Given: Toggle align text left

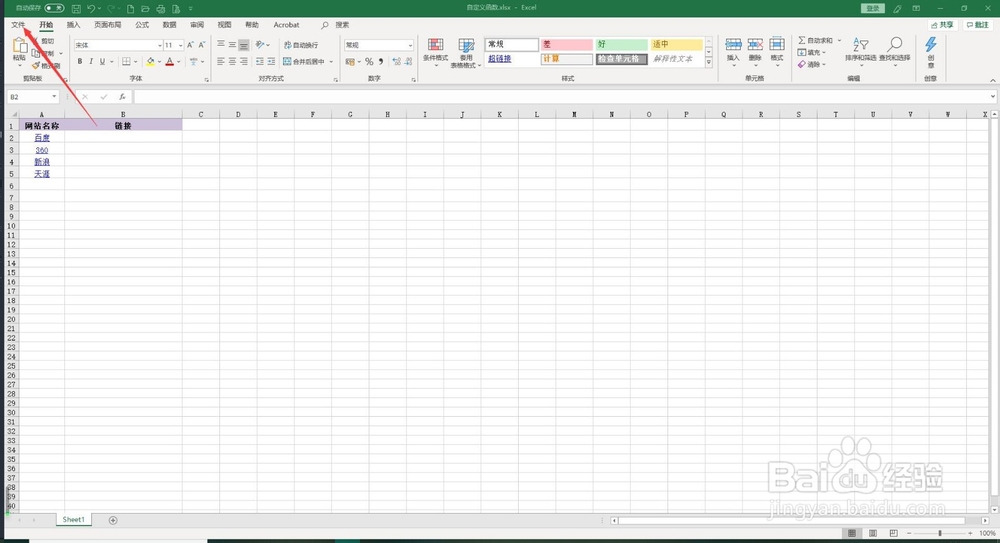Looking at the screenshot, I should [x=221, y=61].
